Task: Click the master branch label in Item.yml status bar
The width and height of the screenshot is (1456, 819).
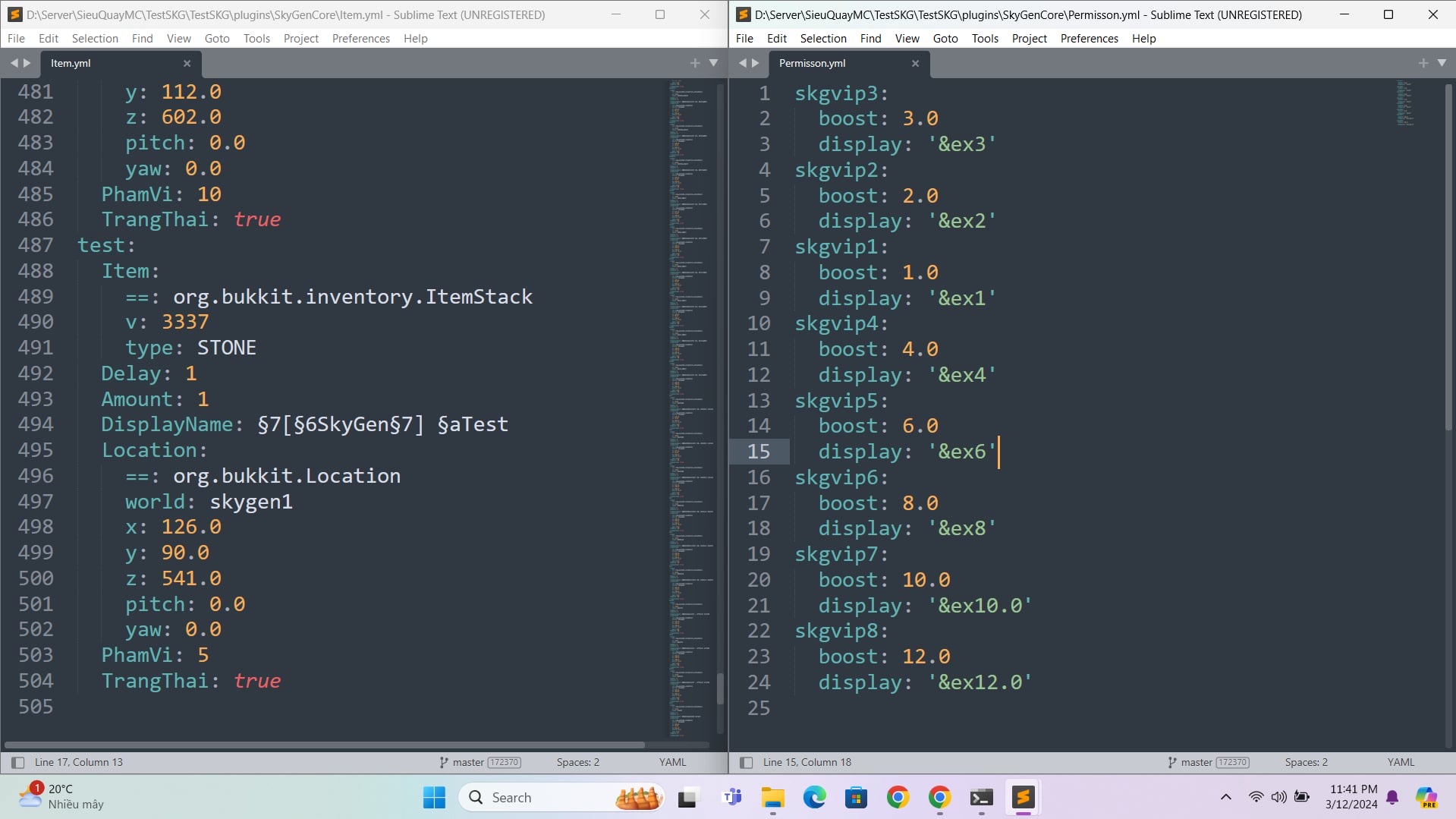Action: [468, 762]
